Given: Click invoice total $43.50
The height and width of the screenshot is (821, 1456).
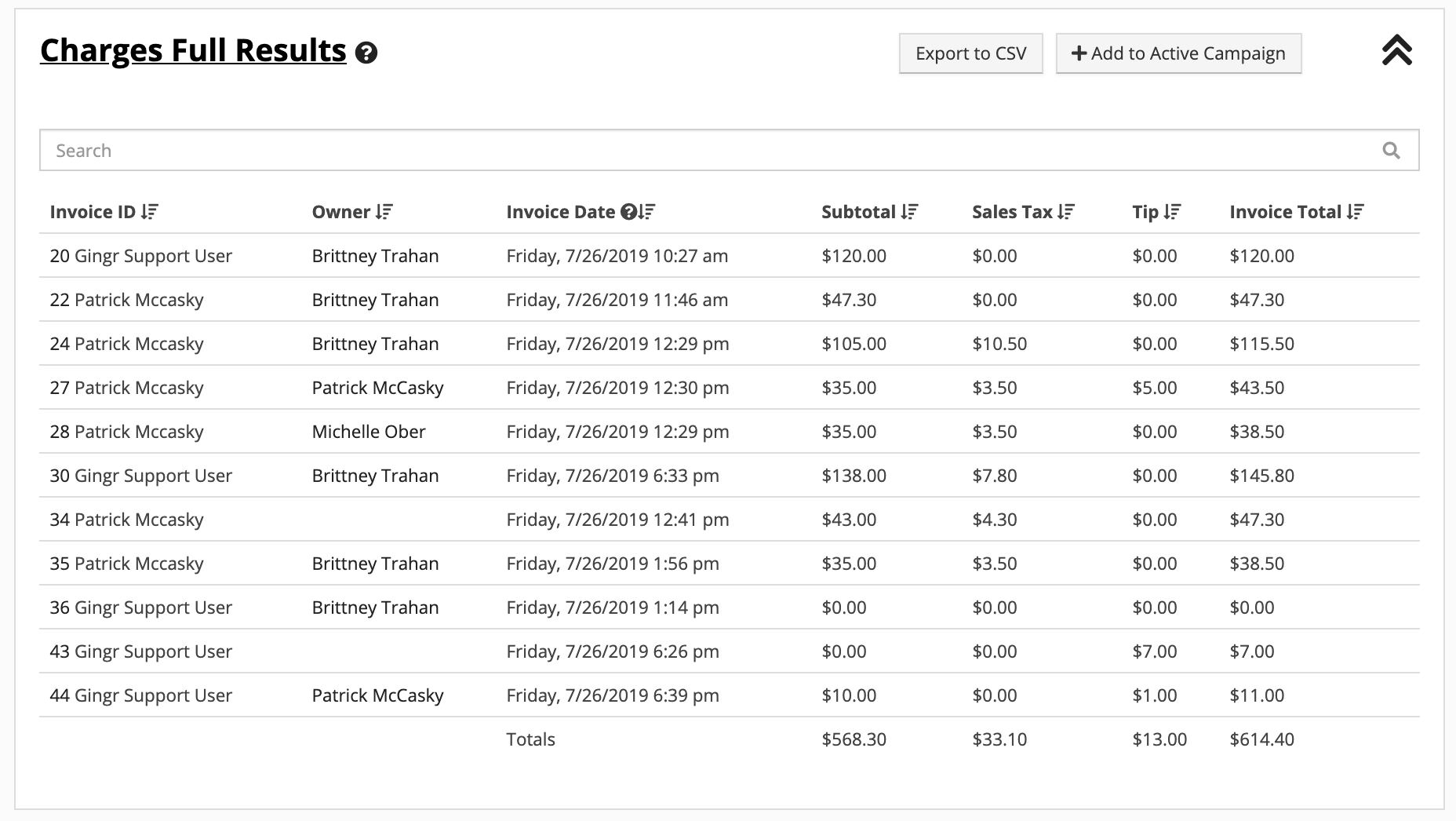Looking at the screenshot, I should pos(1257,388).
